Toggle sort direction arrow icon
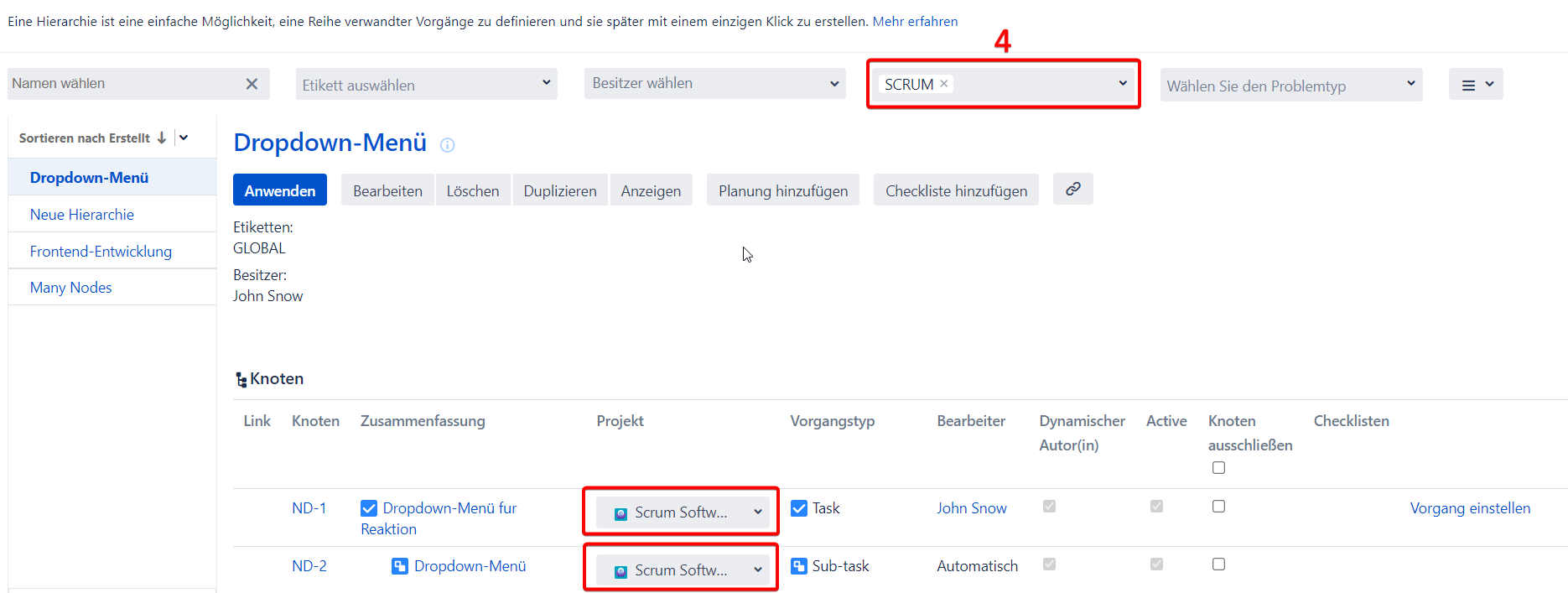This screenshot has height=593, width=1568. click(x=162, y=138)
